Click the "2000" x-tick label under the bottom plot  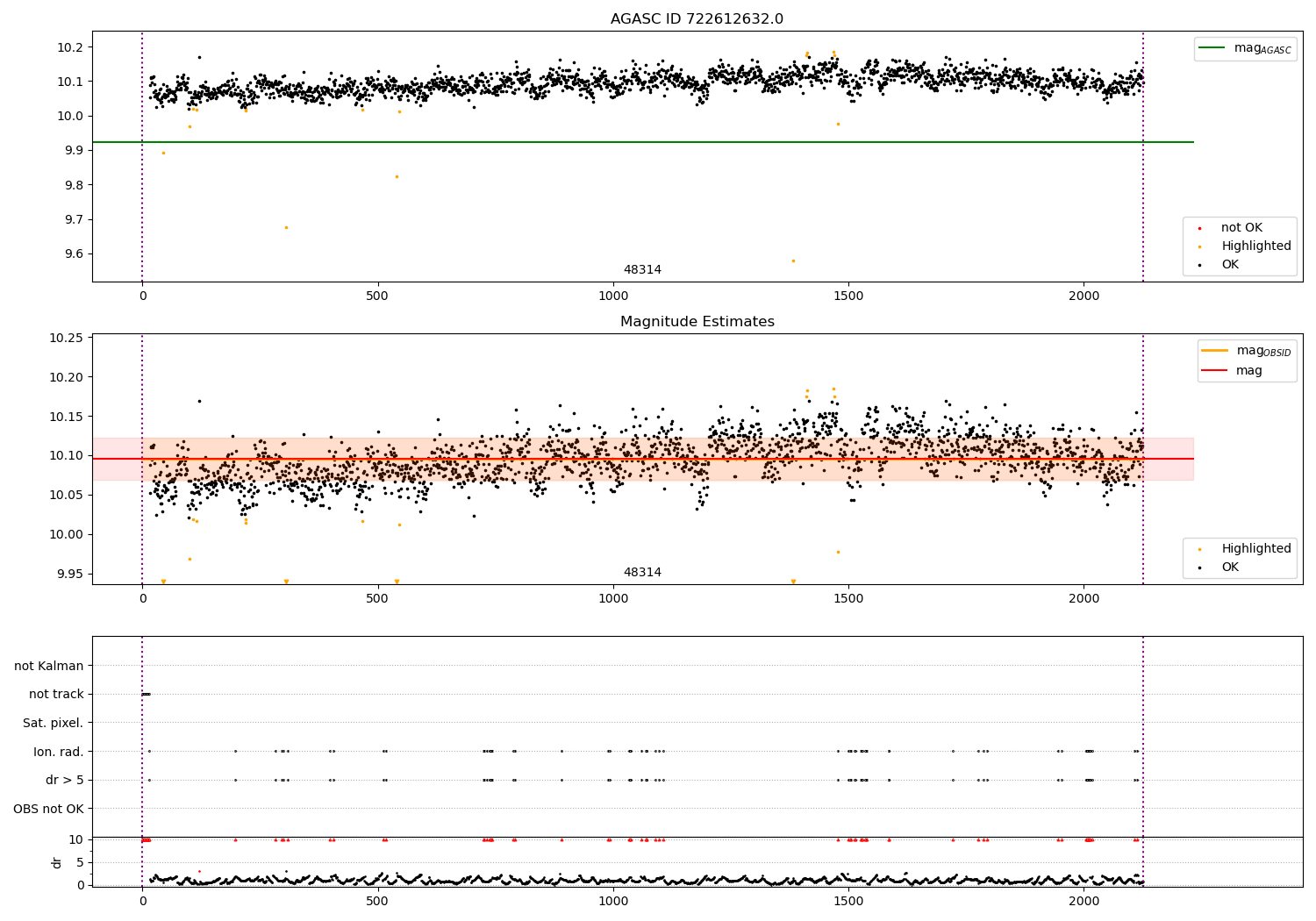tap(1084, 903)
